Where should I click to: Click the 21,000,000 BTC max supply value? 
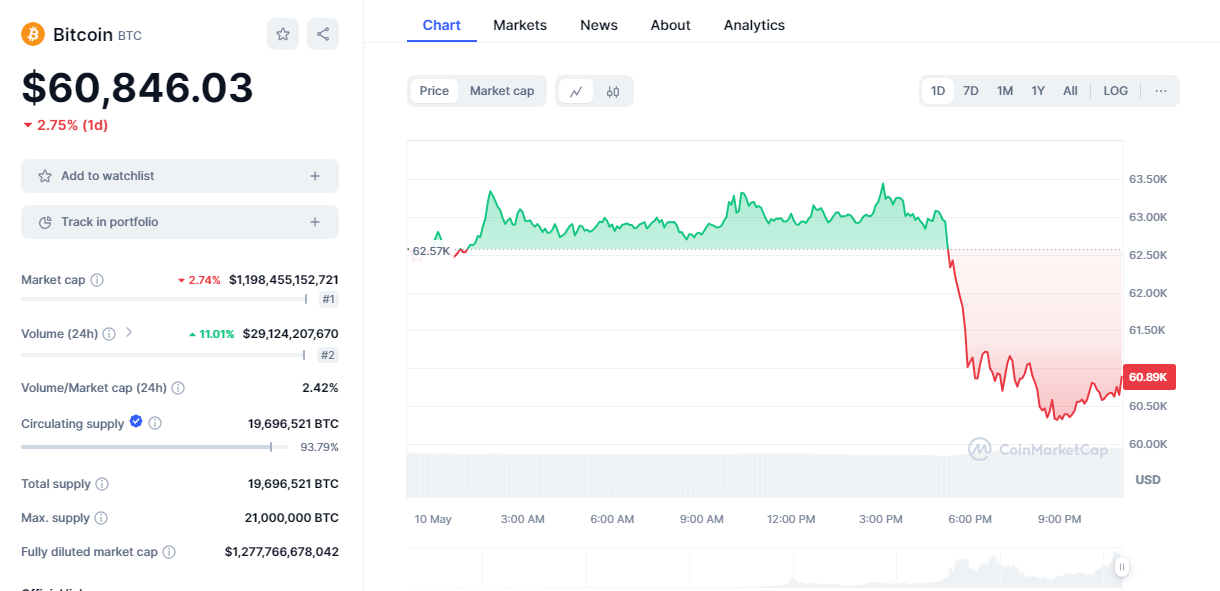(x=292, y=518)
